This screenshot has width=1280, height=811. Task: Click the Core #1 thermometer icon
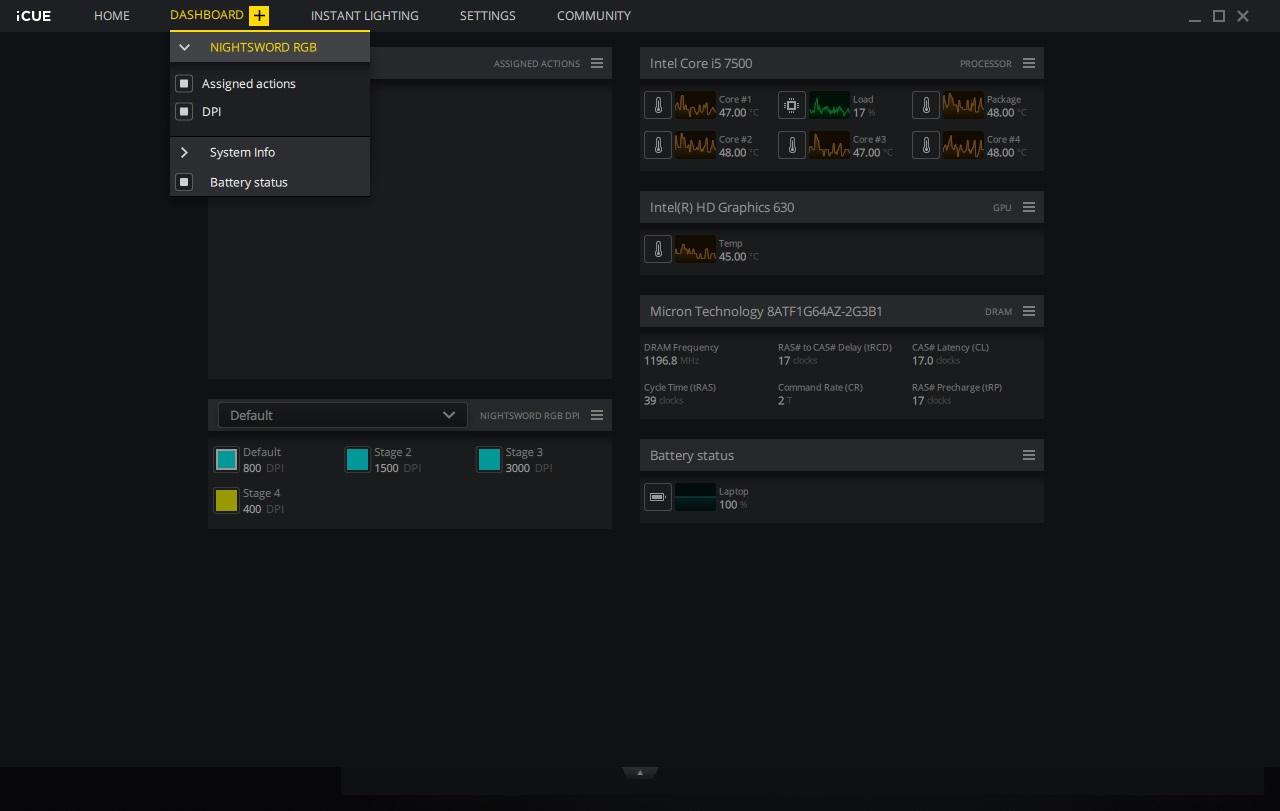658,105
